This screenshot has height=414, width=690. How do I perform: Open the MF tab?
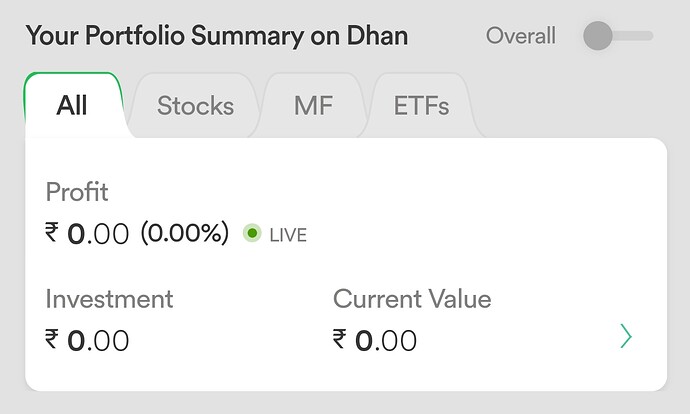point(313,106)
